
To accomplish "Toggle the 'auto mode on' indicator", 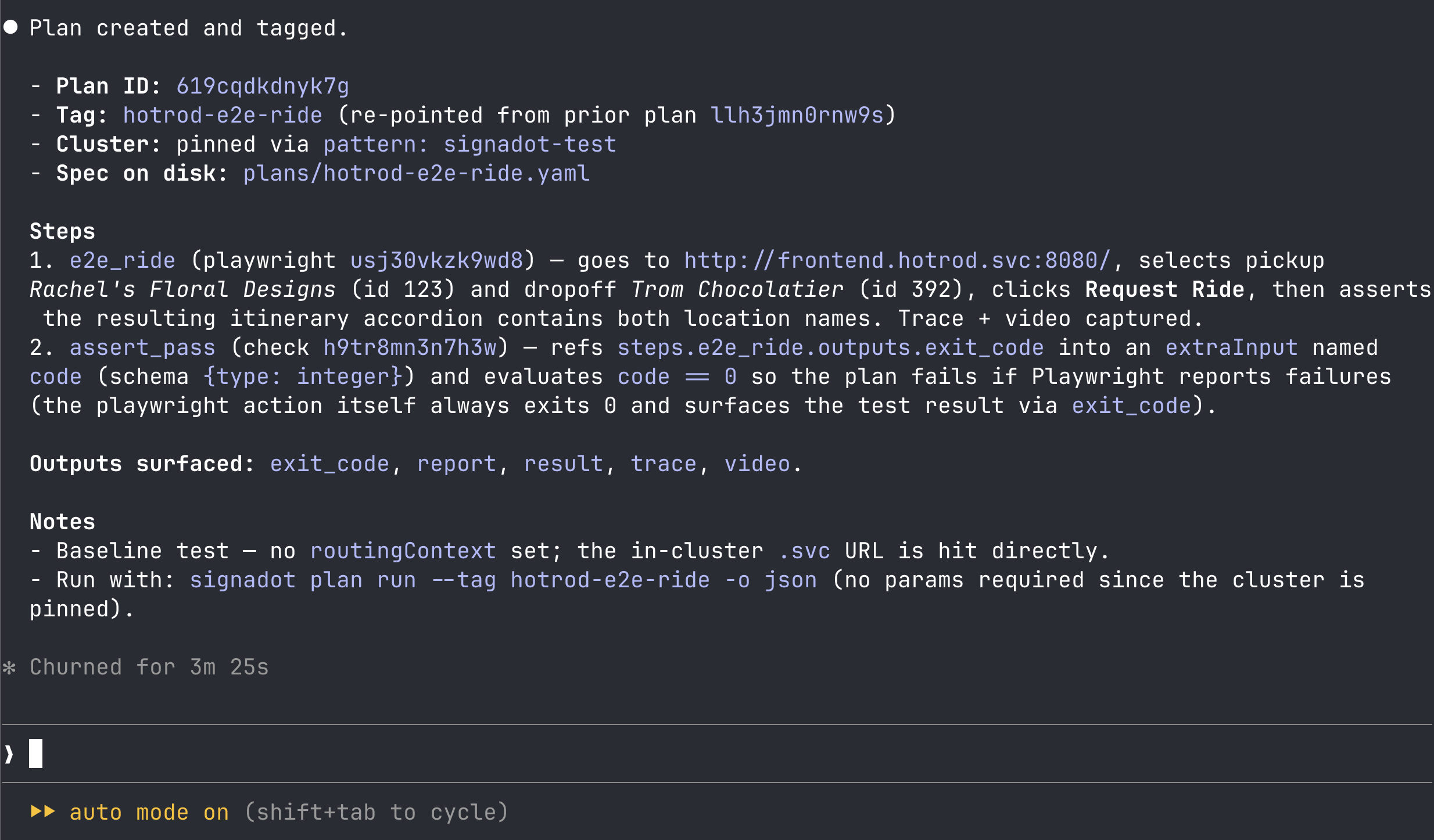I will [149, 812].
